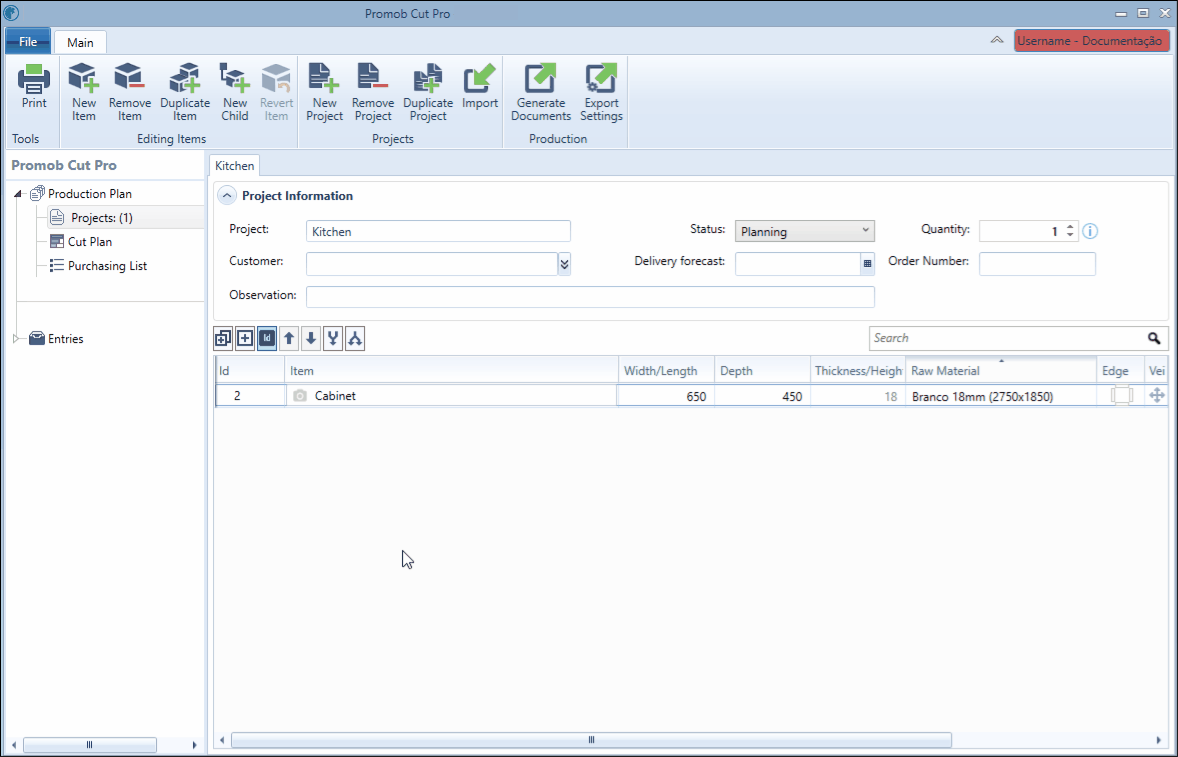Screen dimensions: 1178x757
Task: Click Duplicate Project
Action: point(428,92)
